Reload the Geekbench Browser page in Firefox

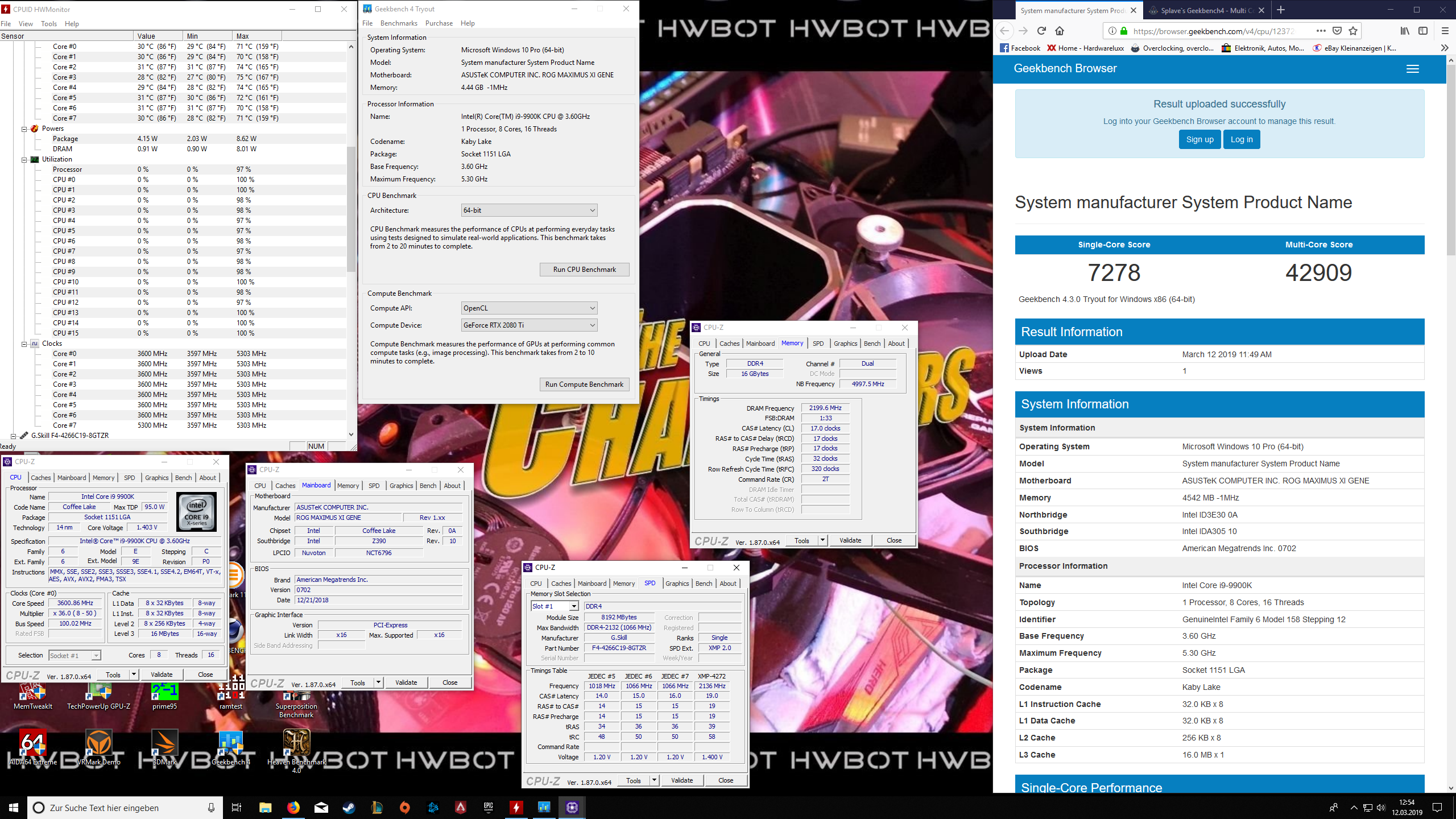1041,31
